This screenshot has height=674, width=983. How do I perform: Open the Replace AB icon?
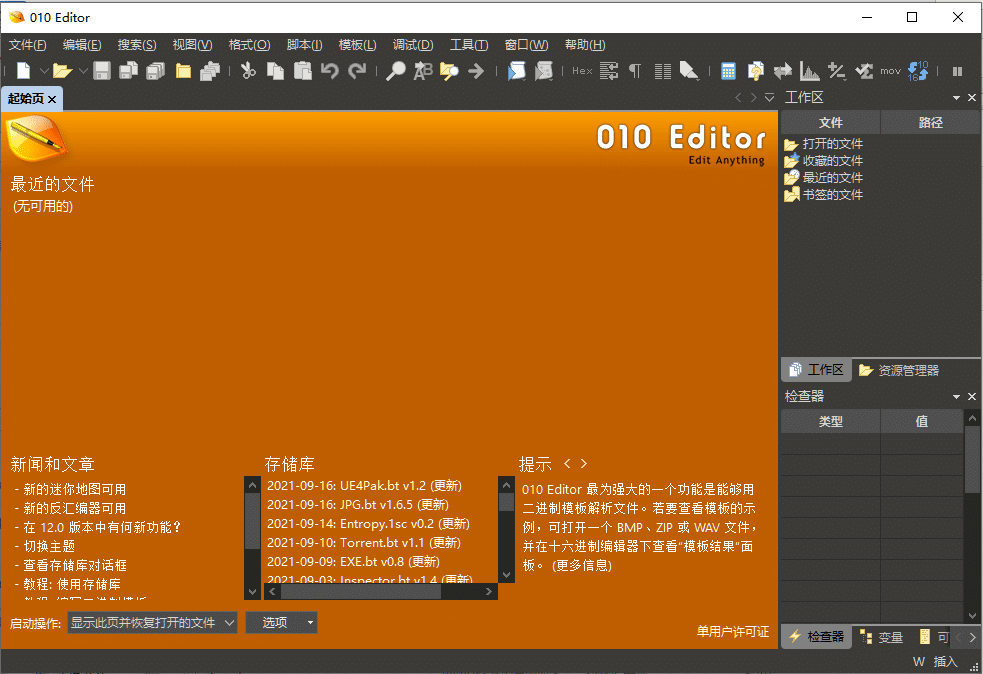point(423,71)
